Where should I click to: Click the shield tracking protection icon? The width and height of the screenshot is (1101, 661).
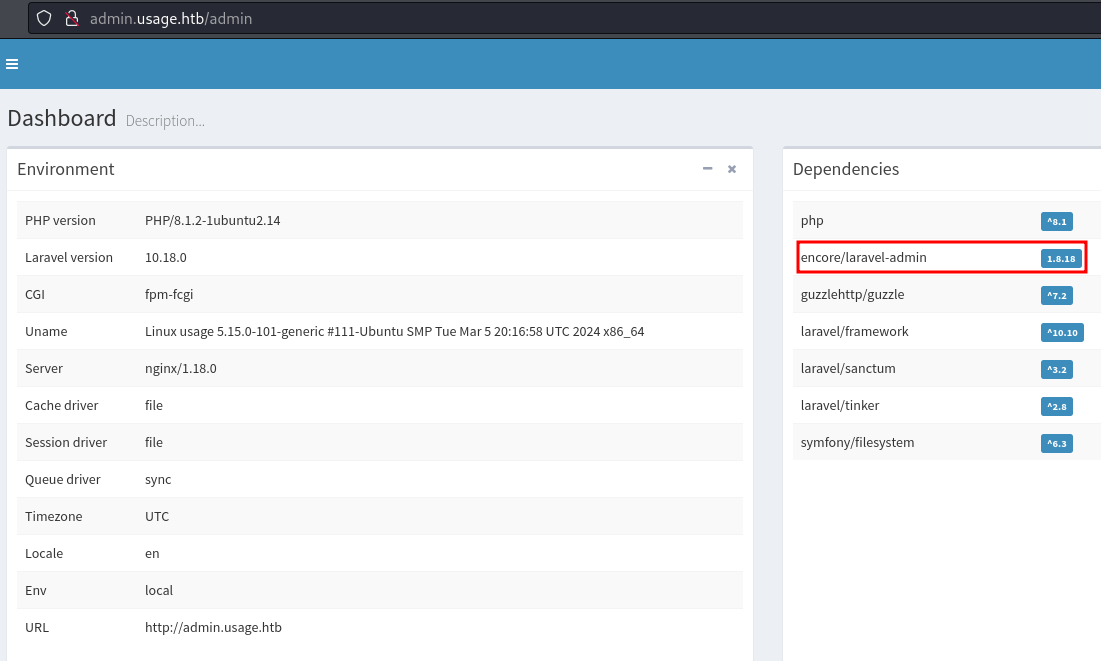point(44,18)
